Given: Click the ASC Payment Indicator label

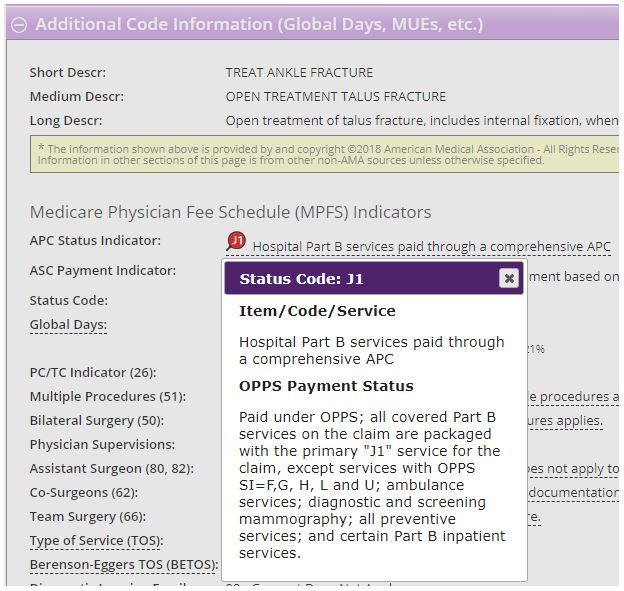Looking at the screenshot, I should pyautogui.click(x=103, y=271).
